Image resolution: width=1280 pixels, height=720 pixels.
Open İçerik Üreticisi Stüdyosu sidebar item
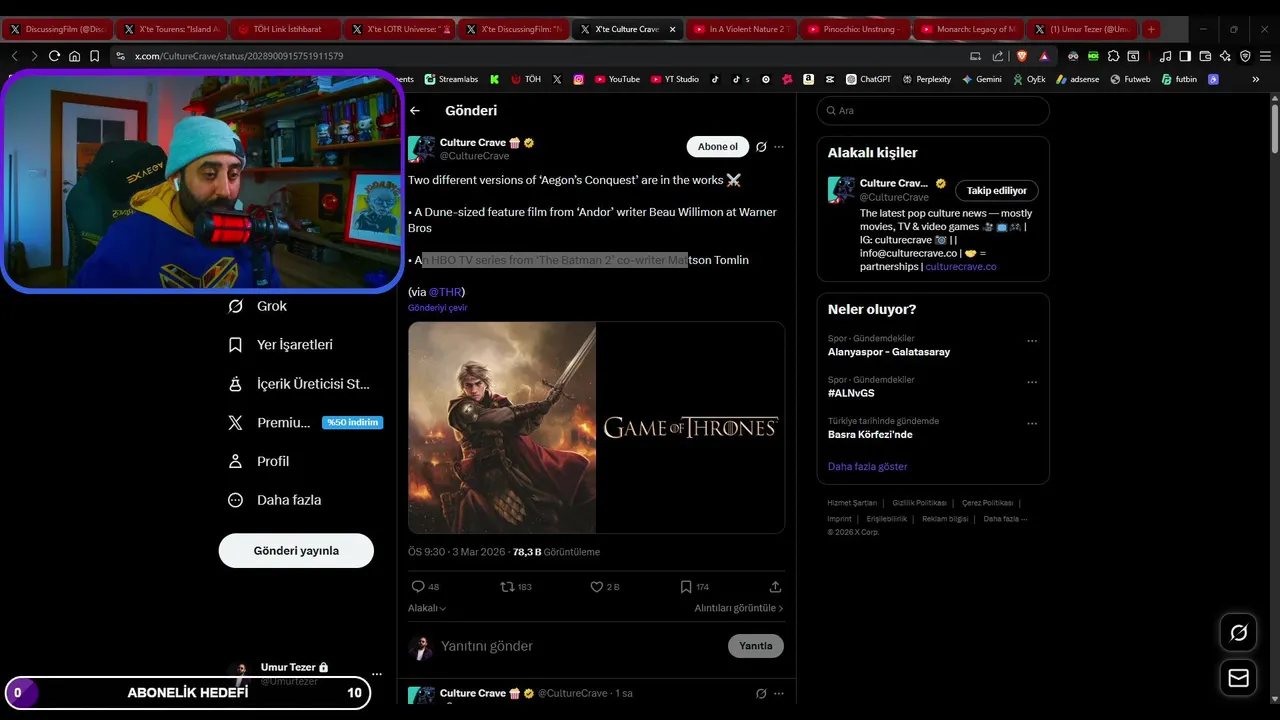(x=300, y=384)
